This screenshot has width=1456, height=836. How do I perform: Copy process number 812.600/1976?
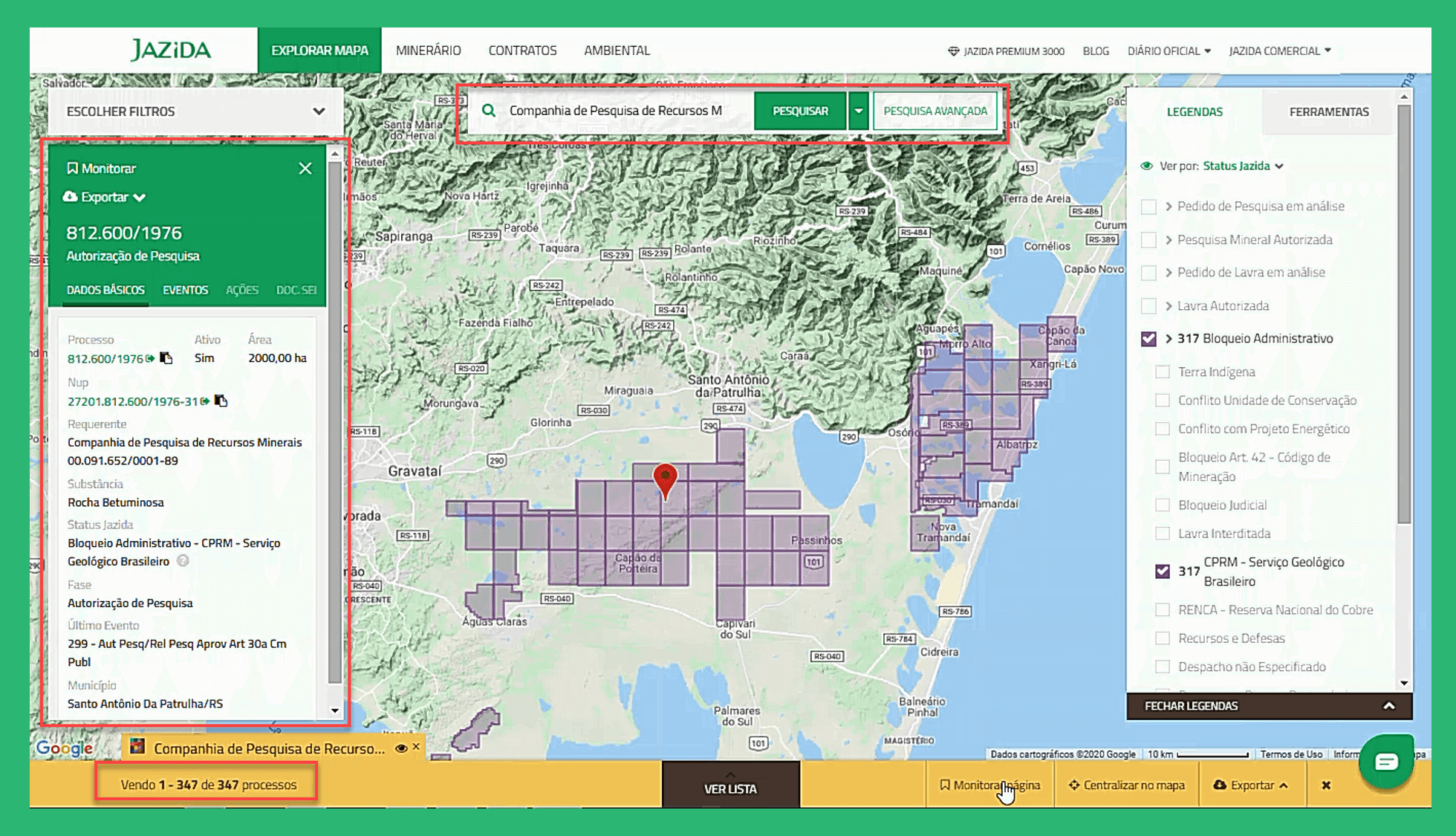pyautogui.click(x=166, y=358)
